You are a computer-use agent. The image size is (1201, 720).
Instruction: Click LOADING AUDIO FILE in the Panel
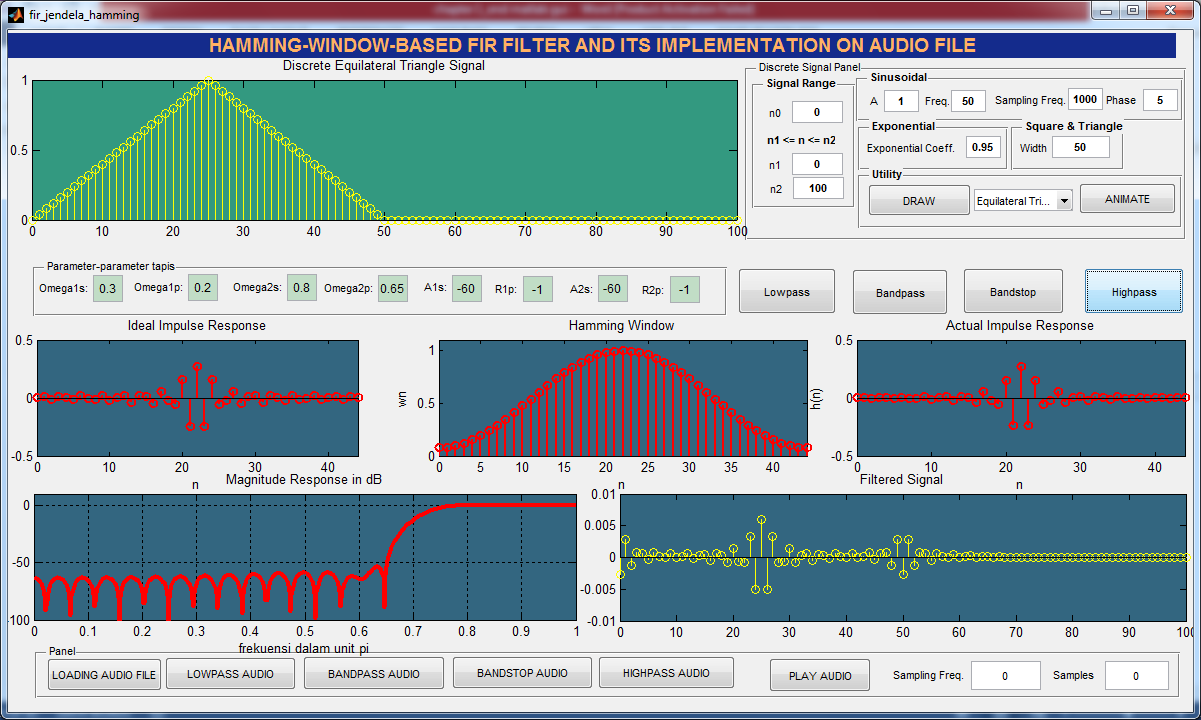[103, 673]
